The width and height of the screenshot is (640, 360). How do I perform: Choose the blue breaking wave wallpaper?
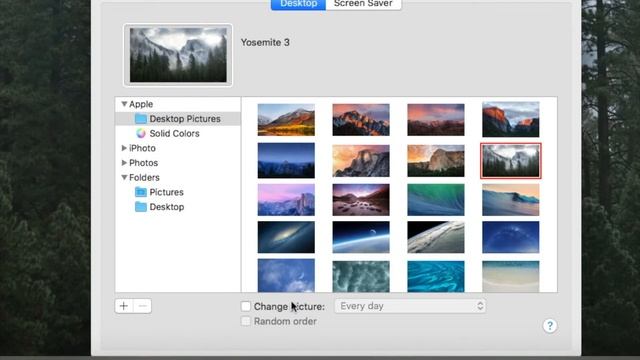point(511,200)
